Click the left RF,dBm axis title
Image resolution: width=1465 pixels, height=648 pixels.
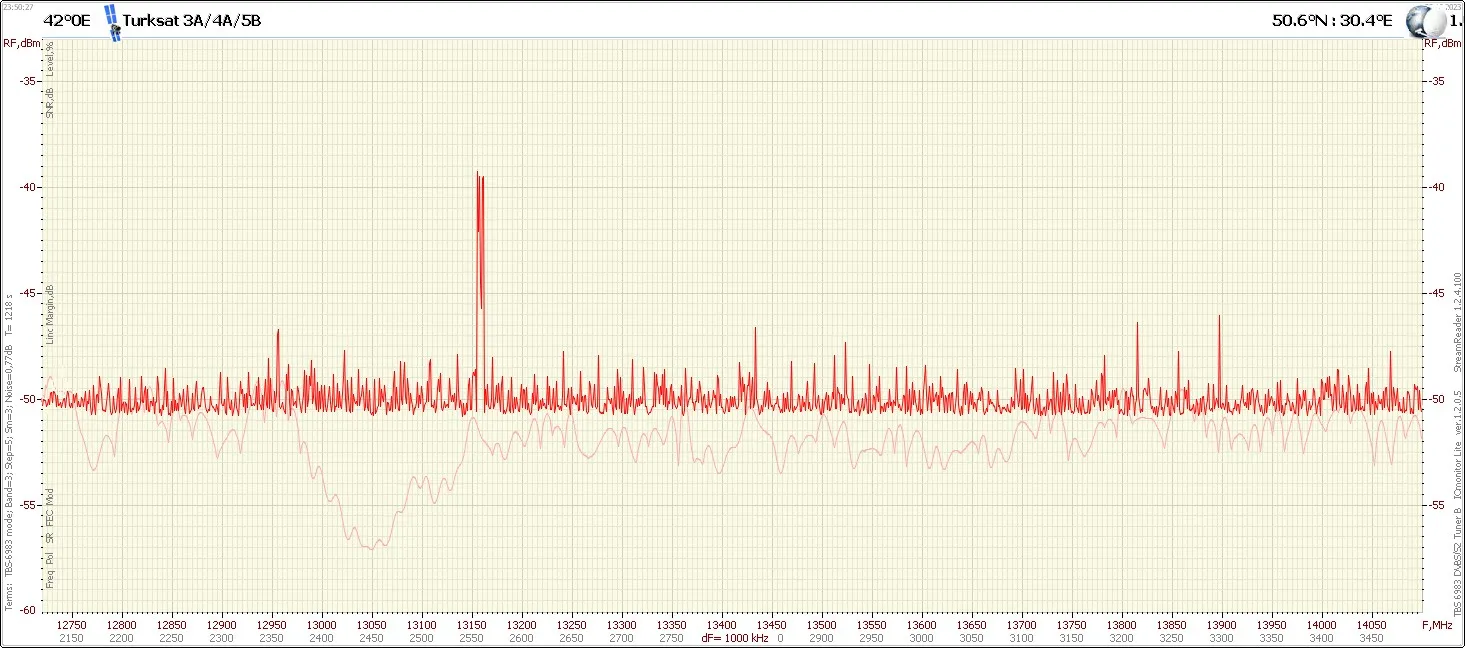pos(20,42)
